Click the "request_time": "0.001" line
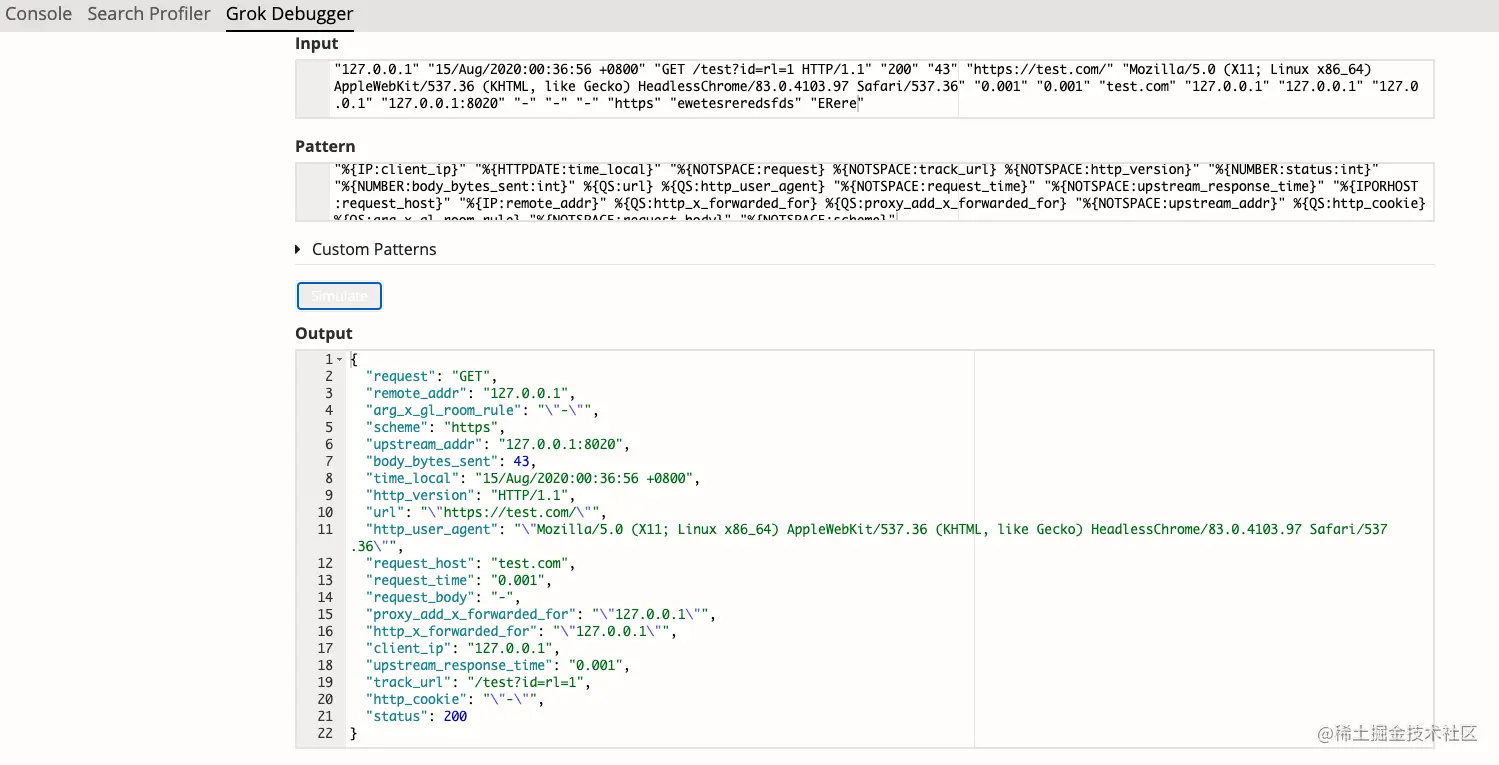Screen dimensions: 1499x765 (458, 580)
